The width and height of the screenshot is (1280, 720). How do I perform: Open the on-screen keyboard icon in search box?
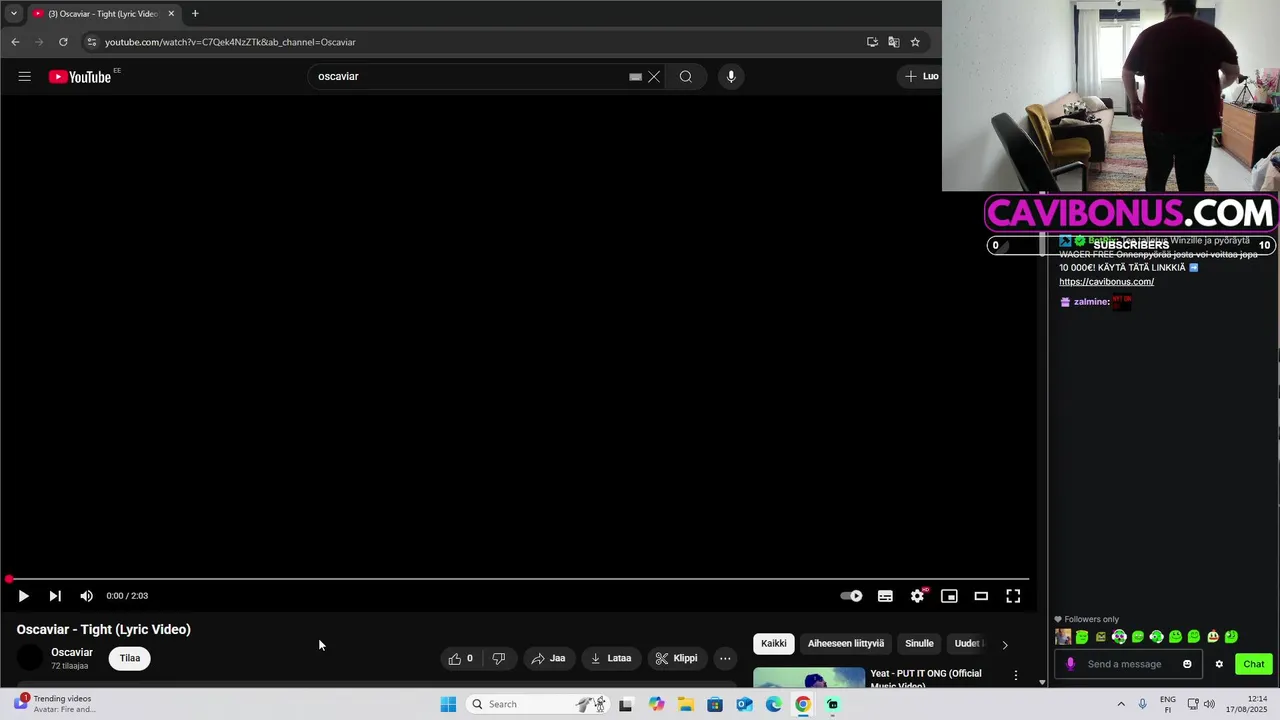coord(635,77)
